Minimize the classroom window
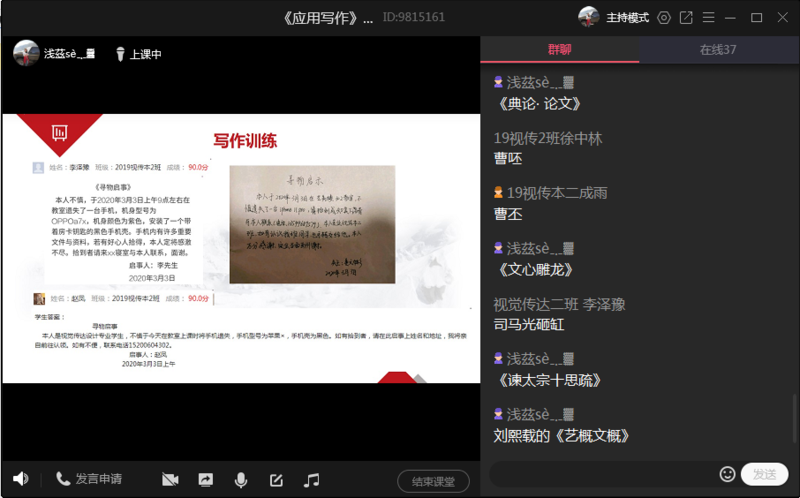 click(x=731, y=18)
